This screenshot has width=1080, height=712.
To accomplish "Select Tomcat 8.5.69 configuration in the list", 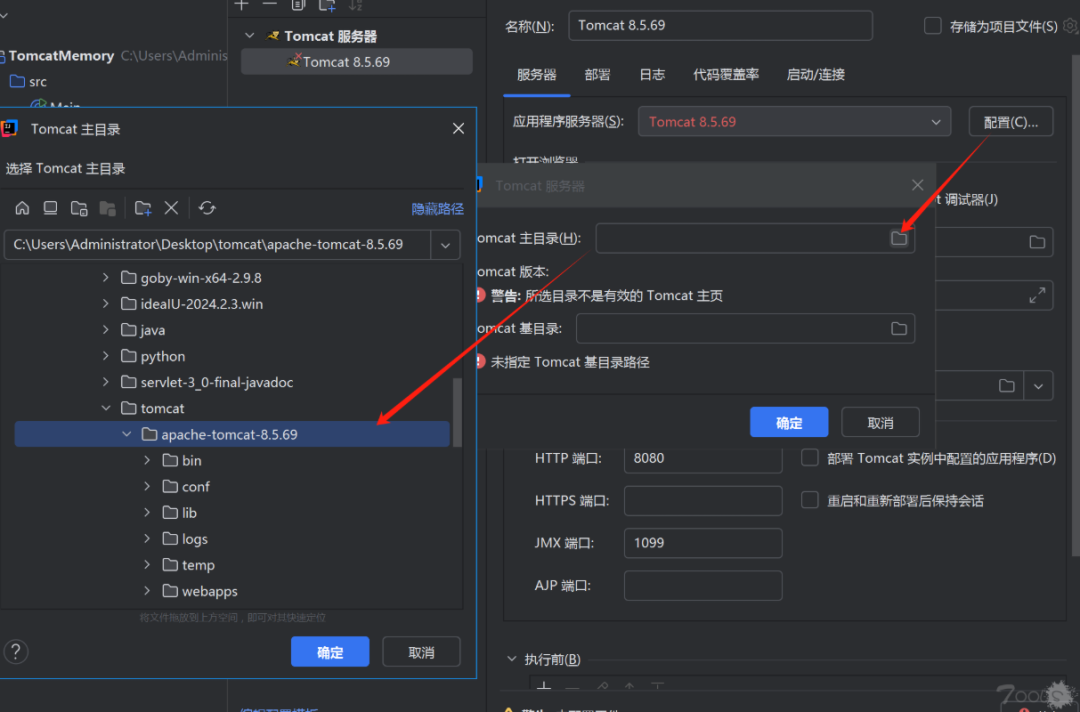I will pos(357,62).
